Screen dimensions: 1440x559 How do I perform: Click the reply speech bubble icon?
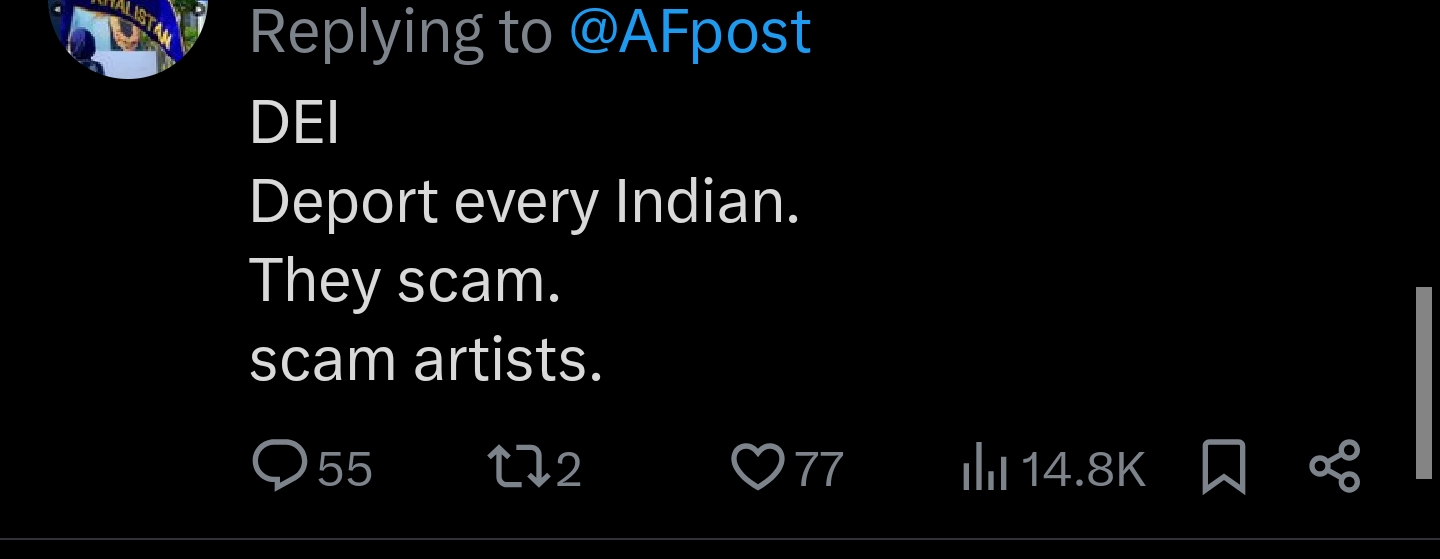pos(281,467)
